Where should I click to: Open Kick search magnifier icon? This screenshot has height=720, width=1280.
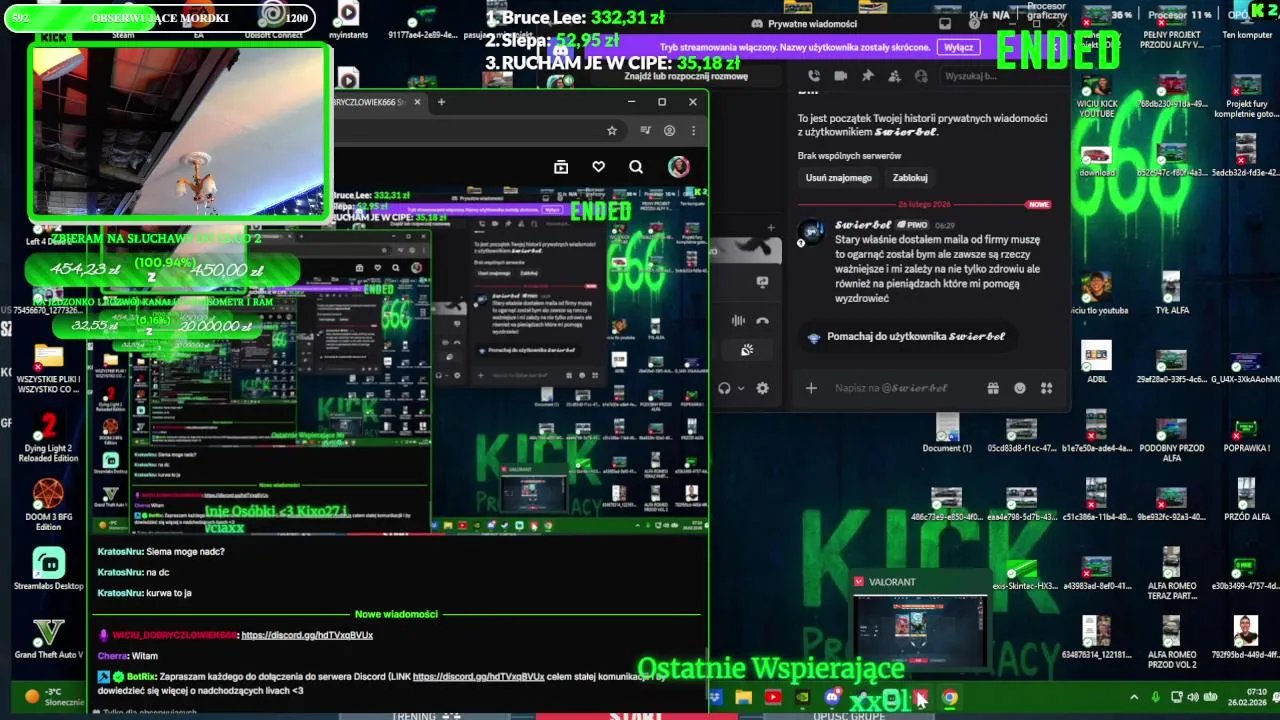pos(636,167)
